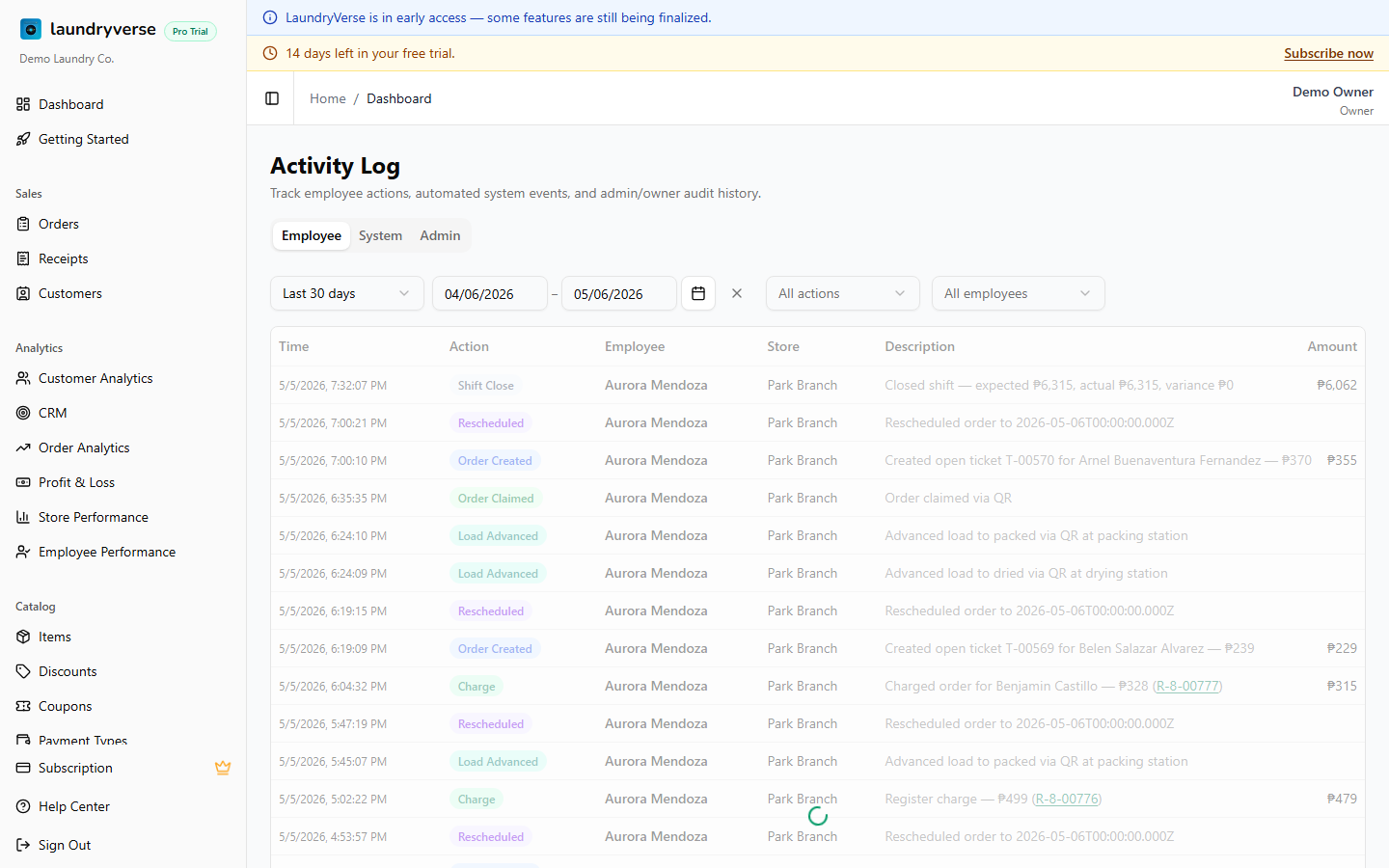The image size is (1389, 868).
Task: Click the Dashboard breadcrumb
Action: tap(399, 98)
